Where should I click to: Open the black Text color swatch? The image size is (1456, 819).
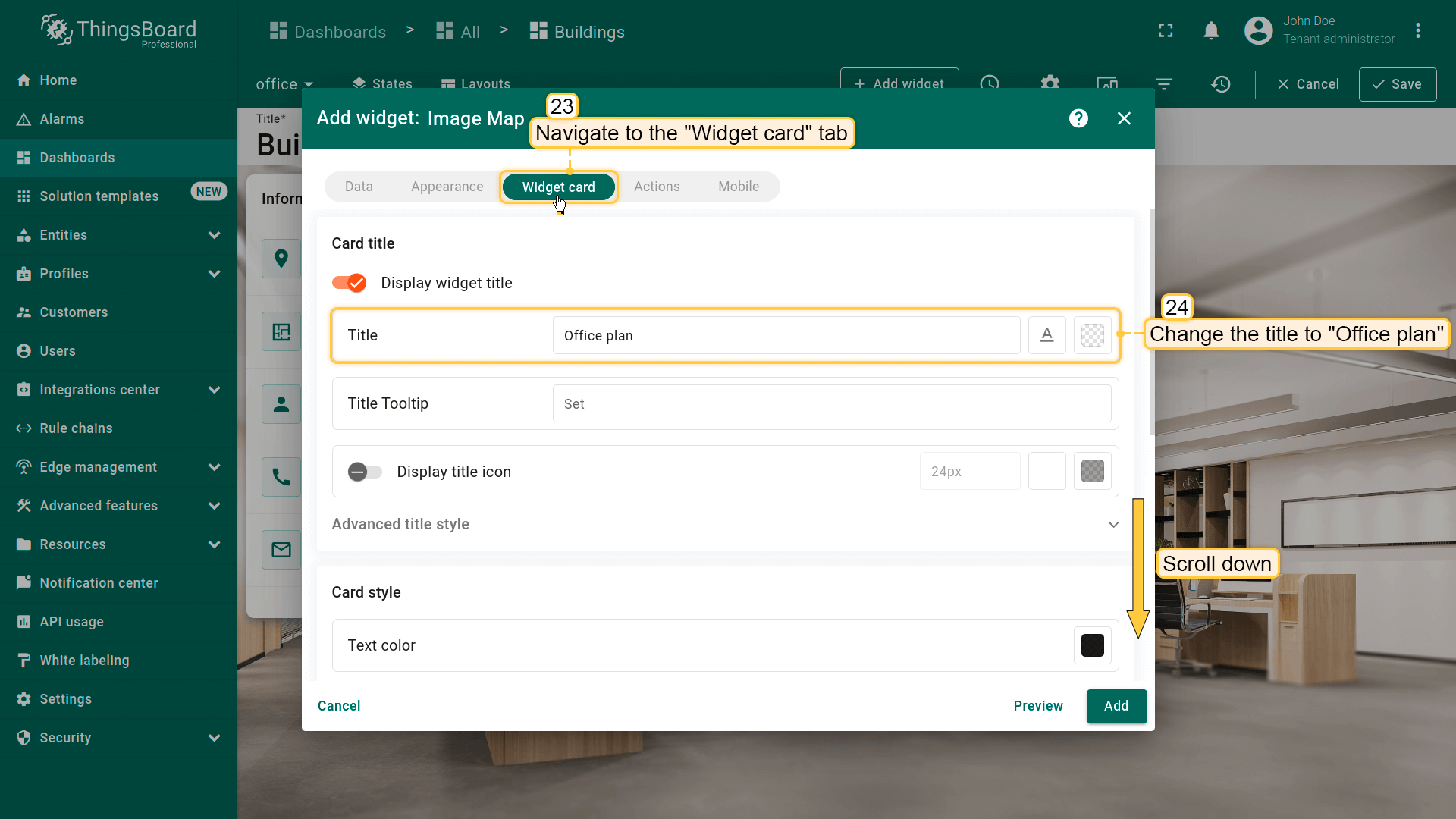click(1092, 645)
